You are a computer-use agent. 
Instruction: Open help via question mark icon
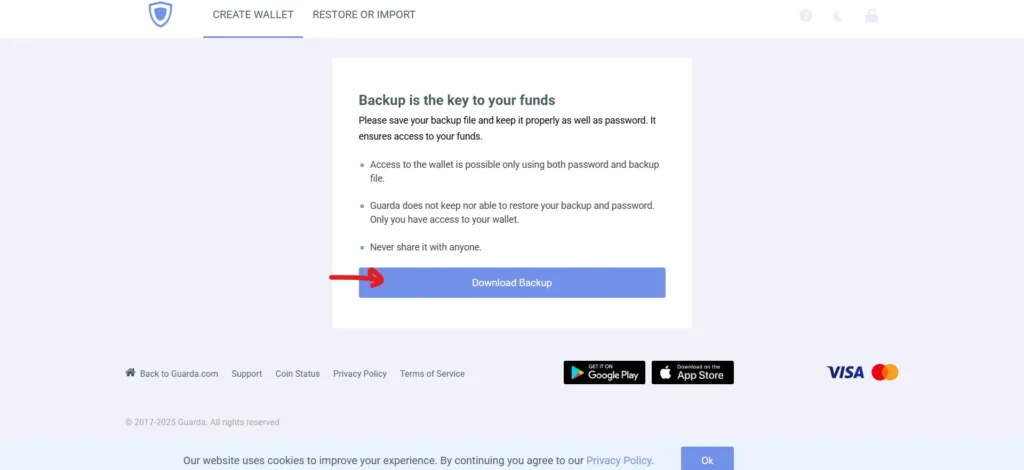point(806,16)
